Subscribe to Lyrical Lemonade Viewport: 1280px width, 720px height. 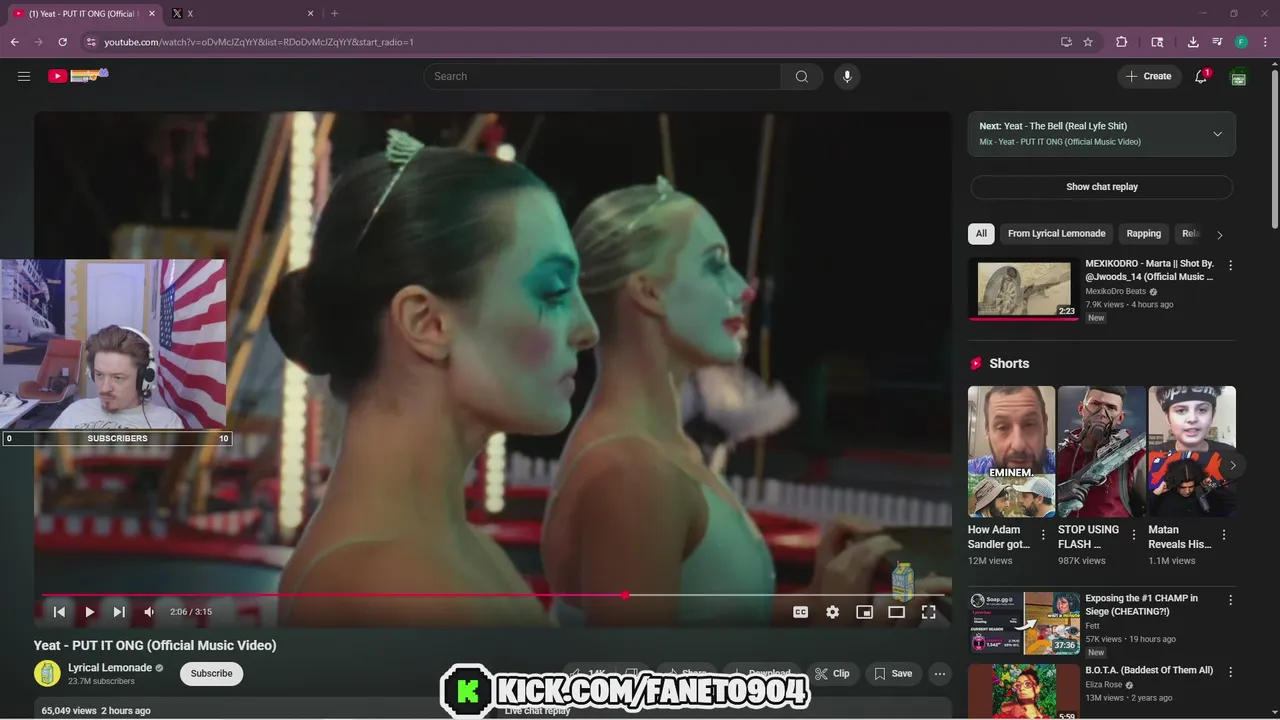[211, 674]
